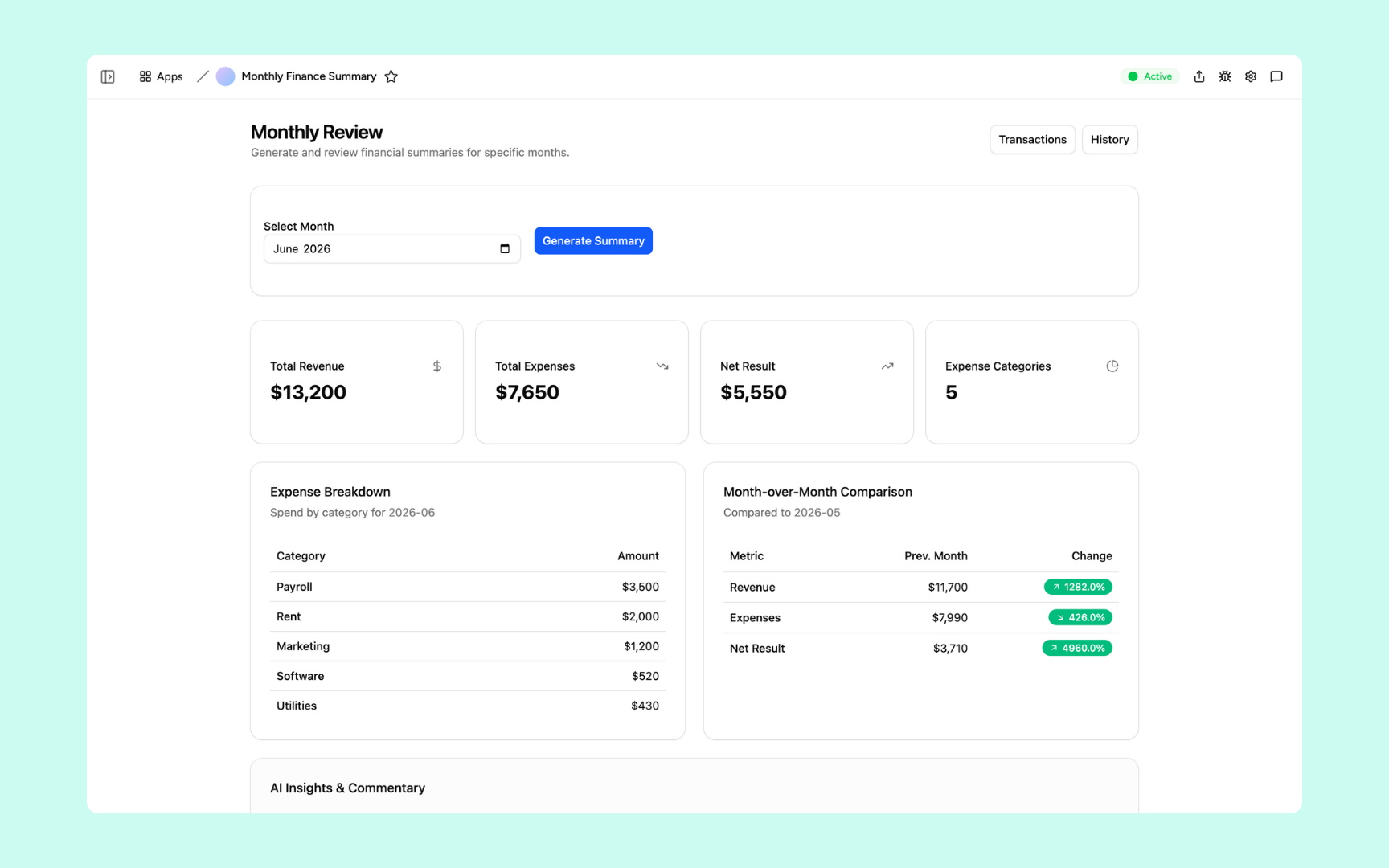Select the Marketing row label
This screenshot has height=868, width=1389.
point(303,646)
